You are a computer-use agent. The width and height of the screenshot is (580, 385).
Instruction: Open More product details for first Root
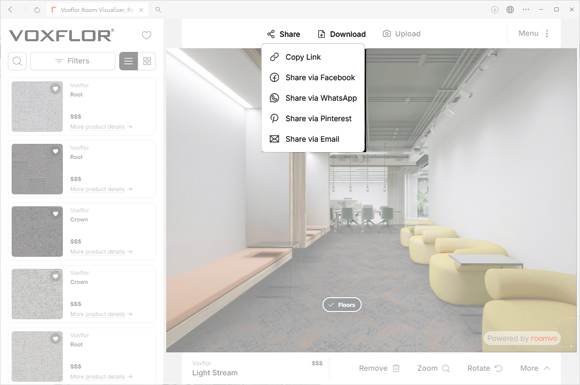pyautogui.click(x=101, y=127)
